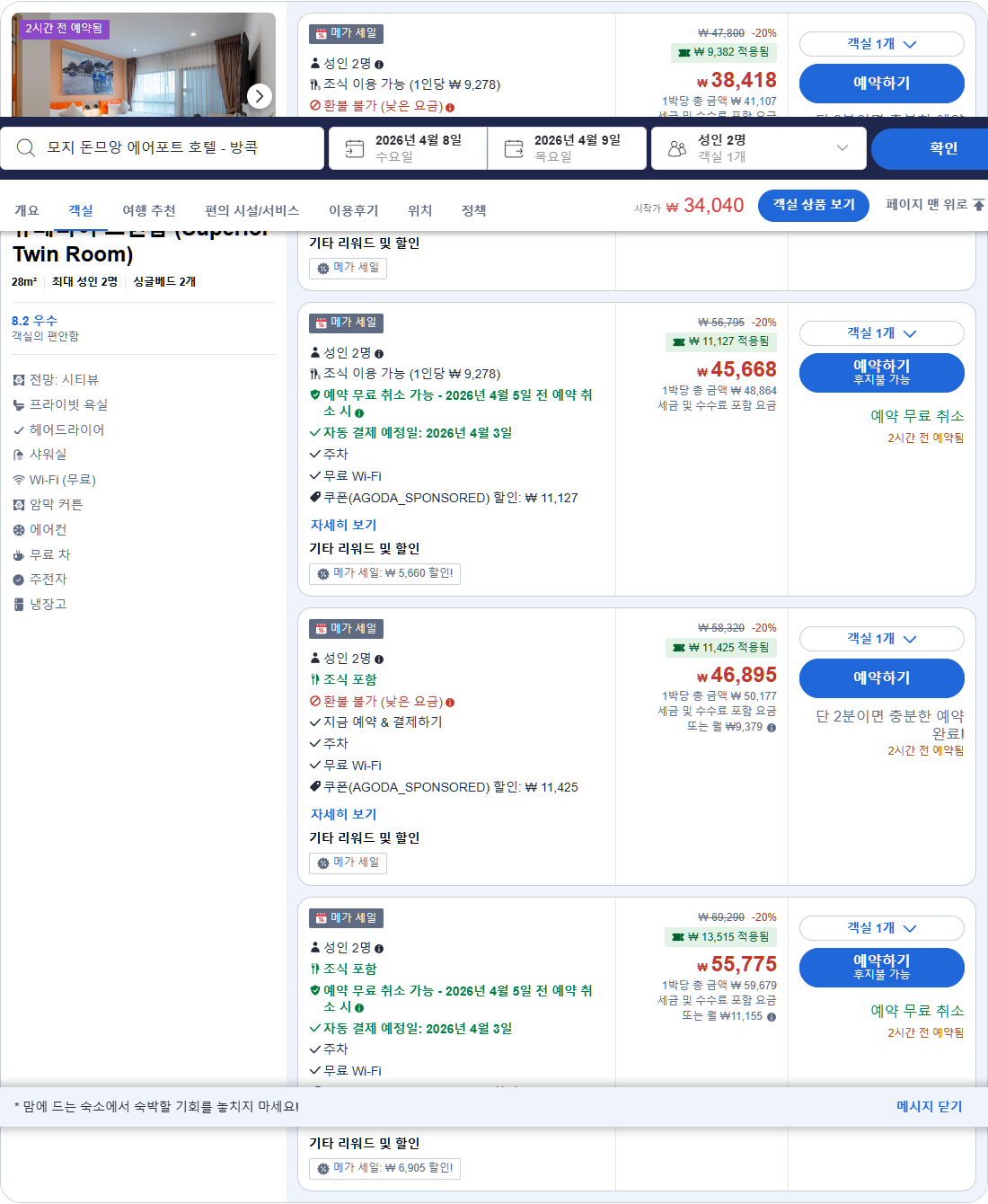This screenshot has height=1204, width=988.
Task: Open room count dropdown for ₩38,418 offer
Action: tap(881, 44)
